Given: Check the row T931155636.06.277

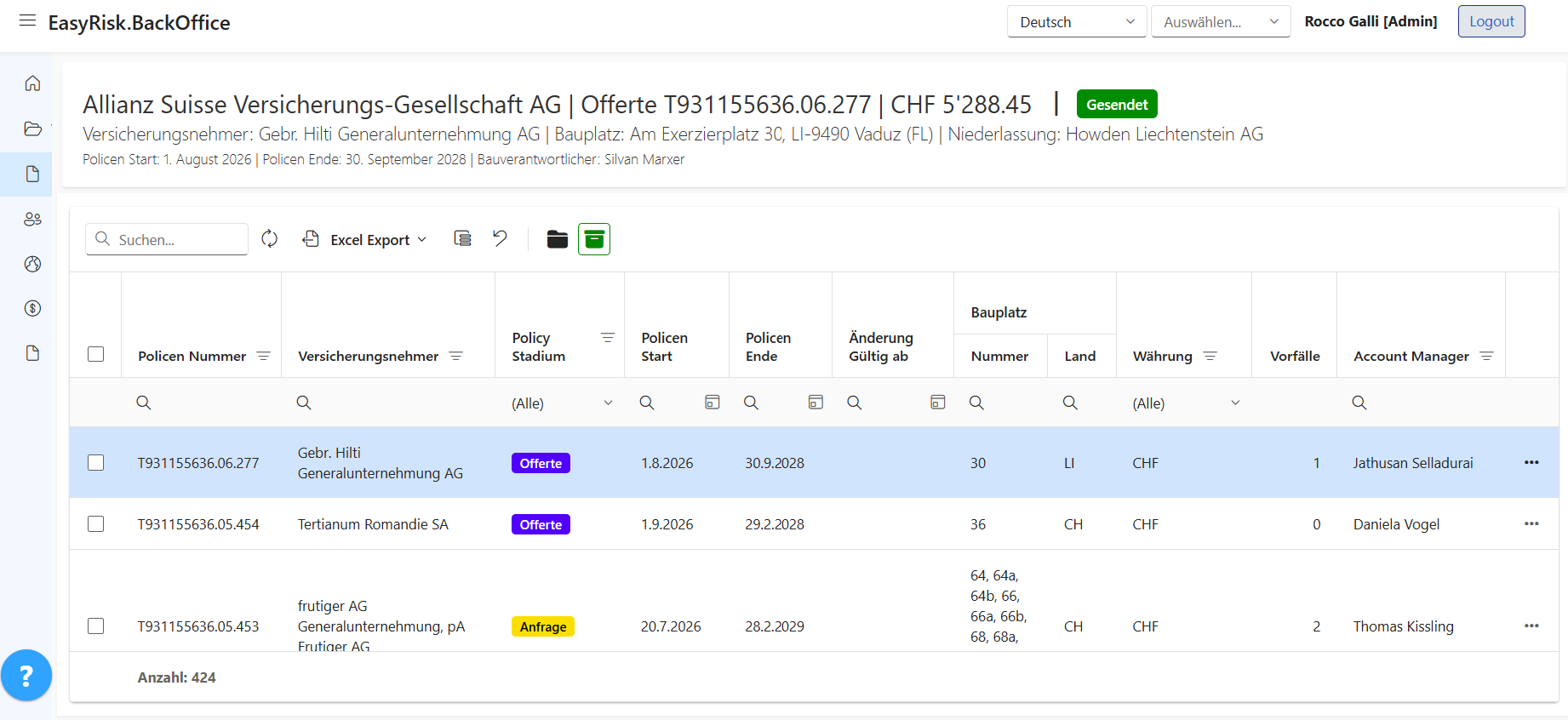Looking at the screenshot, I should pyautogui.click(x=96, y=462).
